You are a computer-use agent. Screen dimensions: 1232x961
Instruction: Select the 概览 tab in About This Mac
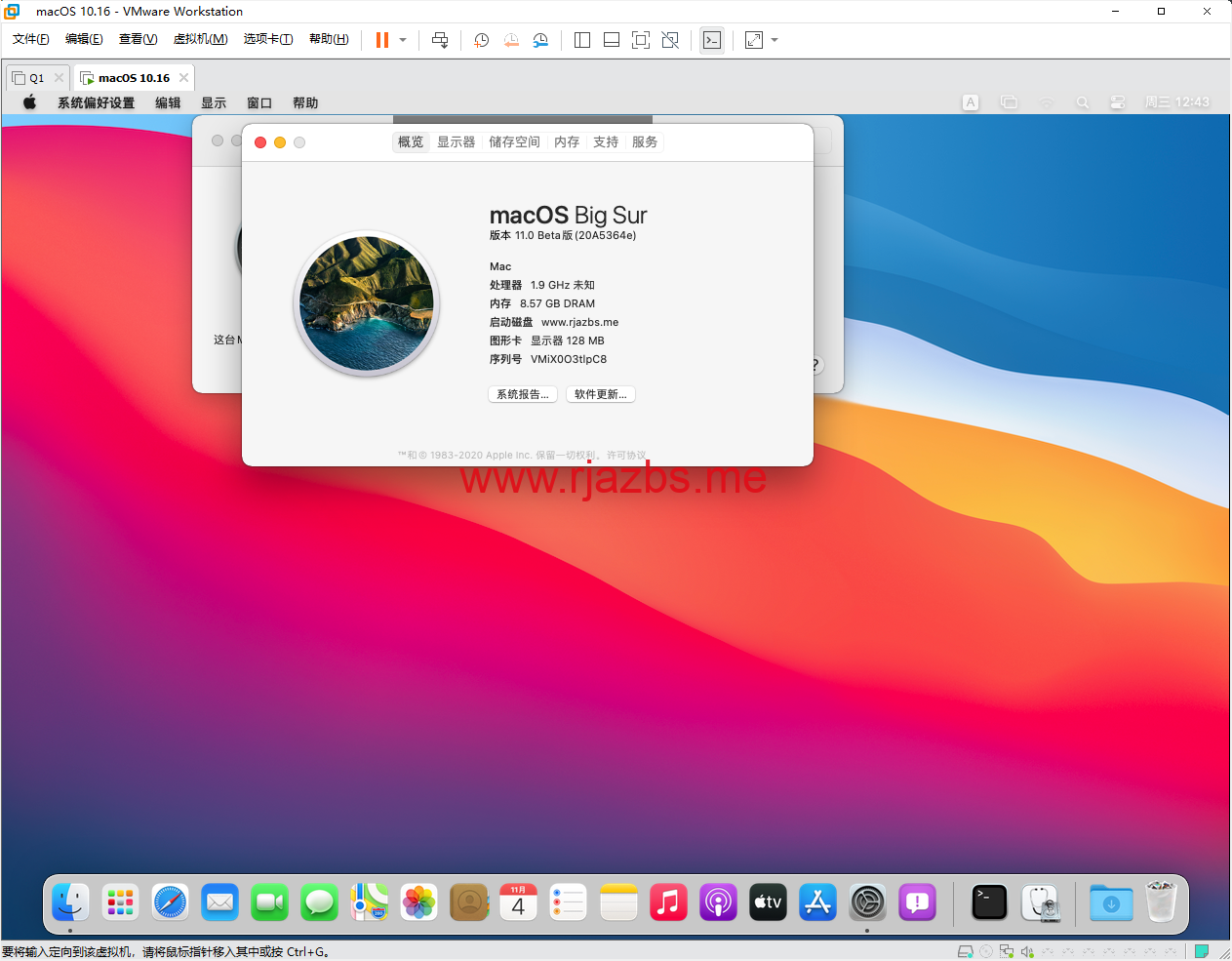click(x=411, y=141)
